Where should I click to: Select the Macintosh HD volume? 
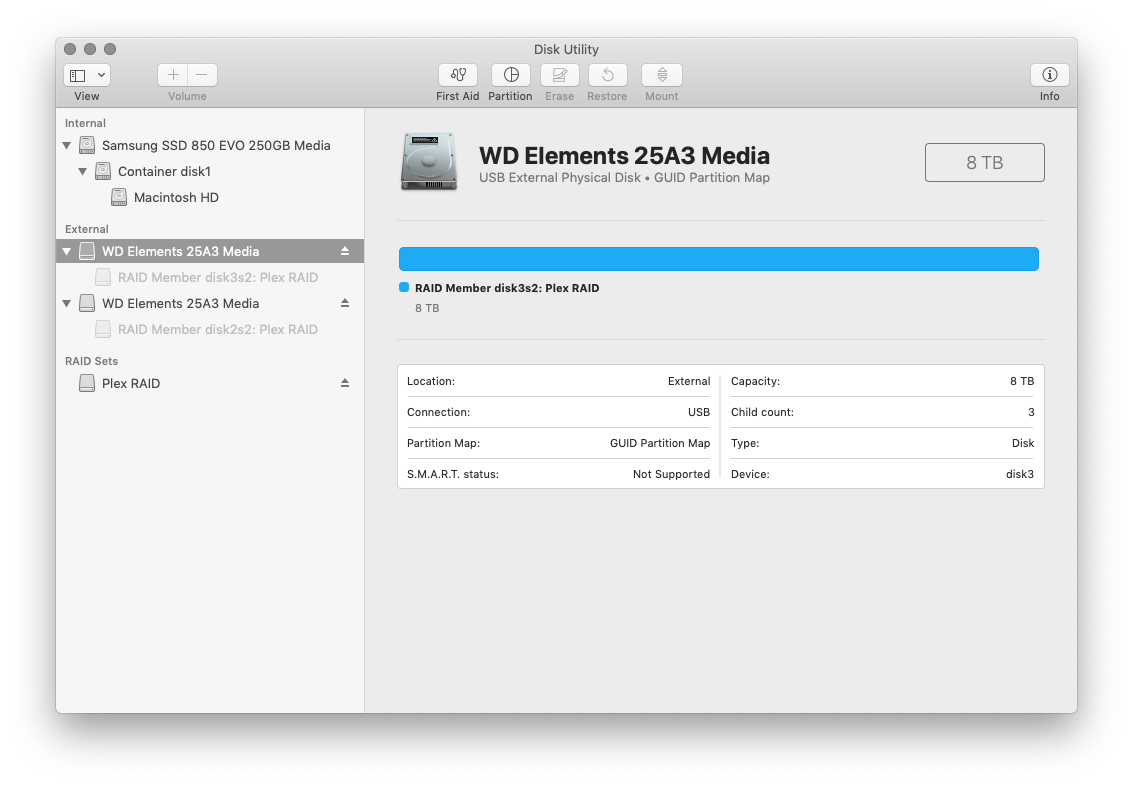pos(176,198)
